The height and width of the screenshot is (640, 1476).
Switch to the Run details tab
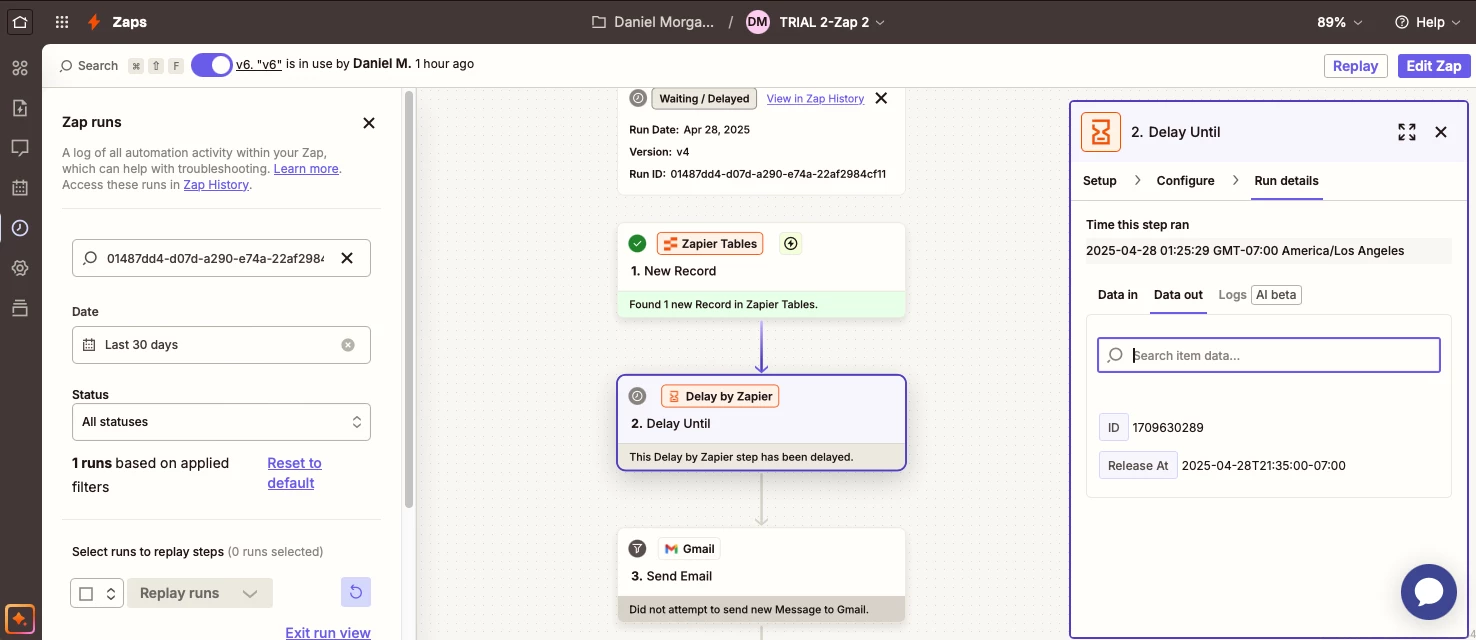tap(1286, 181)
